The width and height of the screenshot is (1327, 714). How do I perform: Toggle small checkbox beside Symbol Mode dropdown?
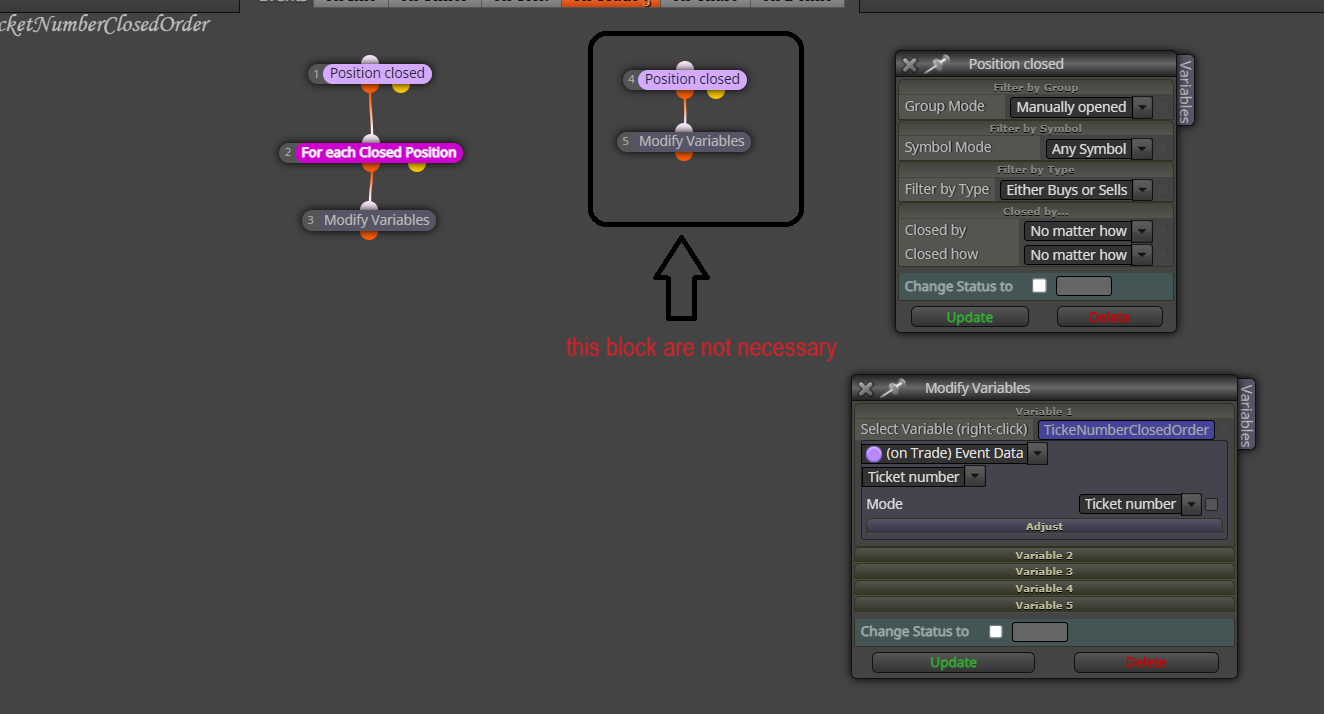coord(1163,149)
